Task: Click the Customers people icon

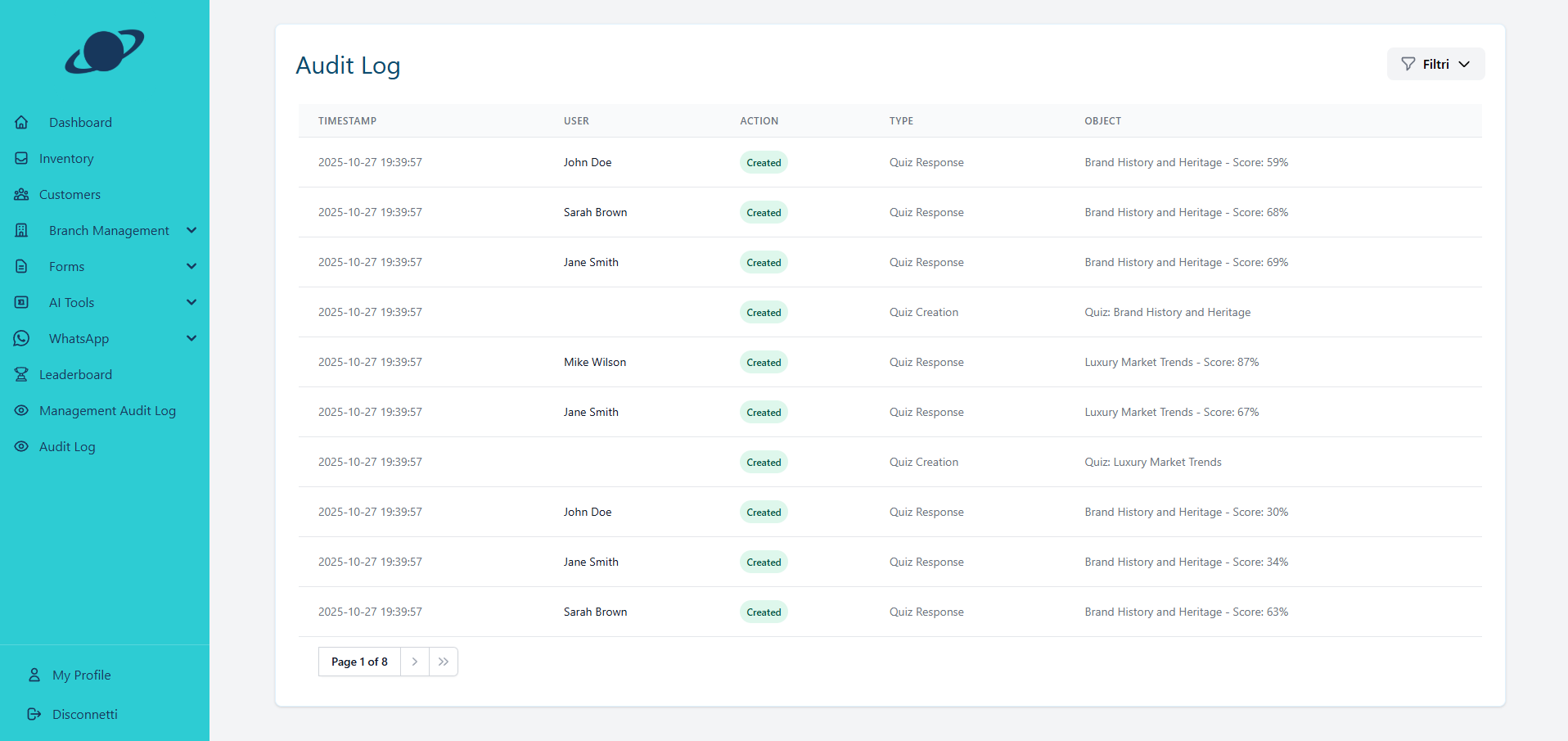Action: (21, 194)
